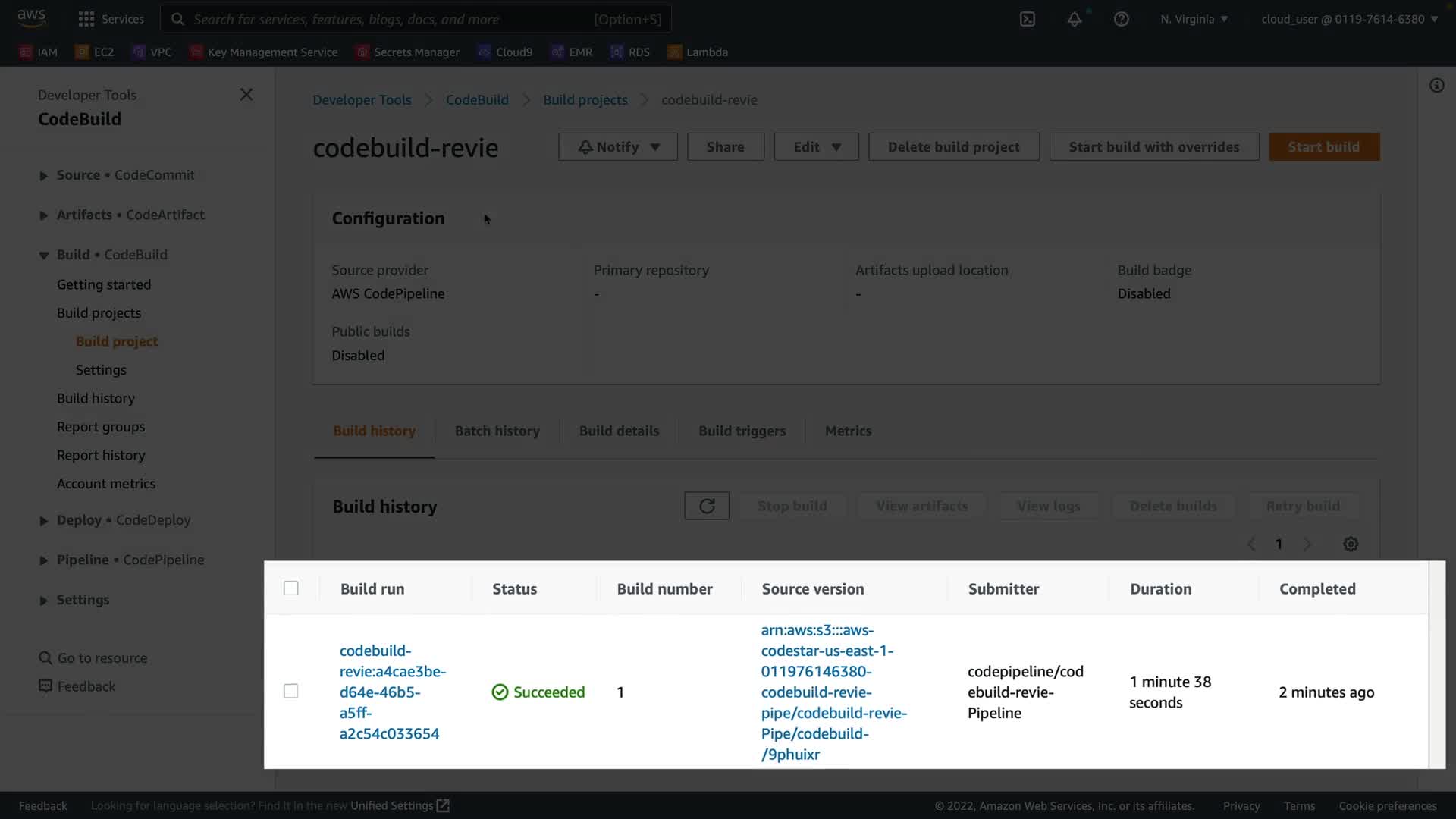Open the Notify dropdown
This screenshot has width=1456, height=819.
617,146
